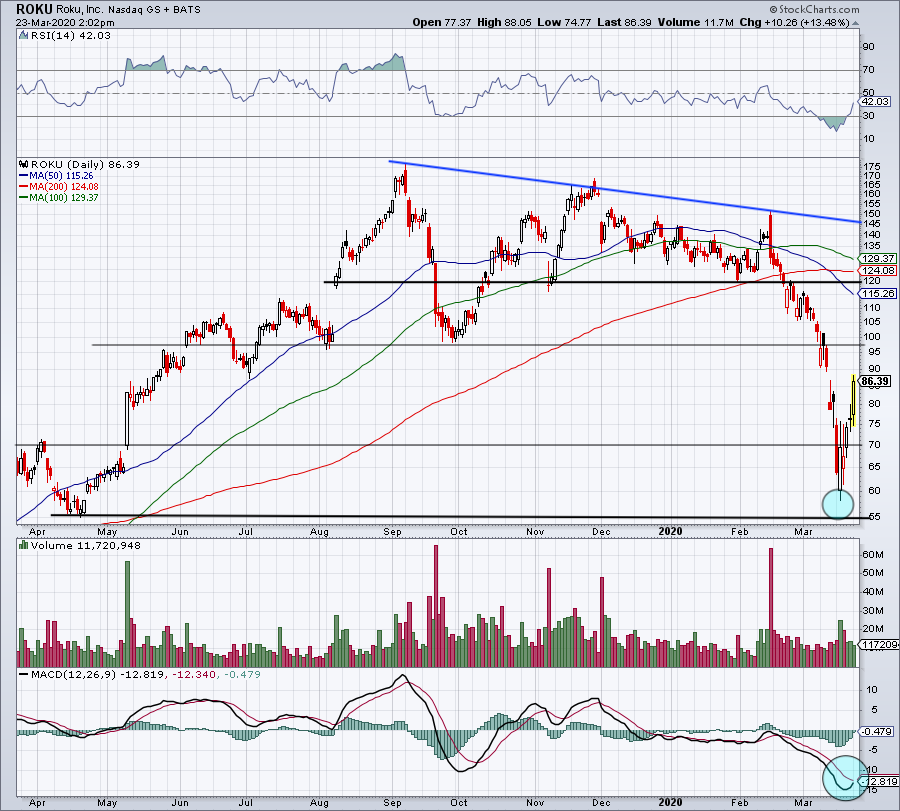Click the Volume 11.7M header value
Image resolution: width=900 pixels, height=811 pixels.
[x=696, y=22]
